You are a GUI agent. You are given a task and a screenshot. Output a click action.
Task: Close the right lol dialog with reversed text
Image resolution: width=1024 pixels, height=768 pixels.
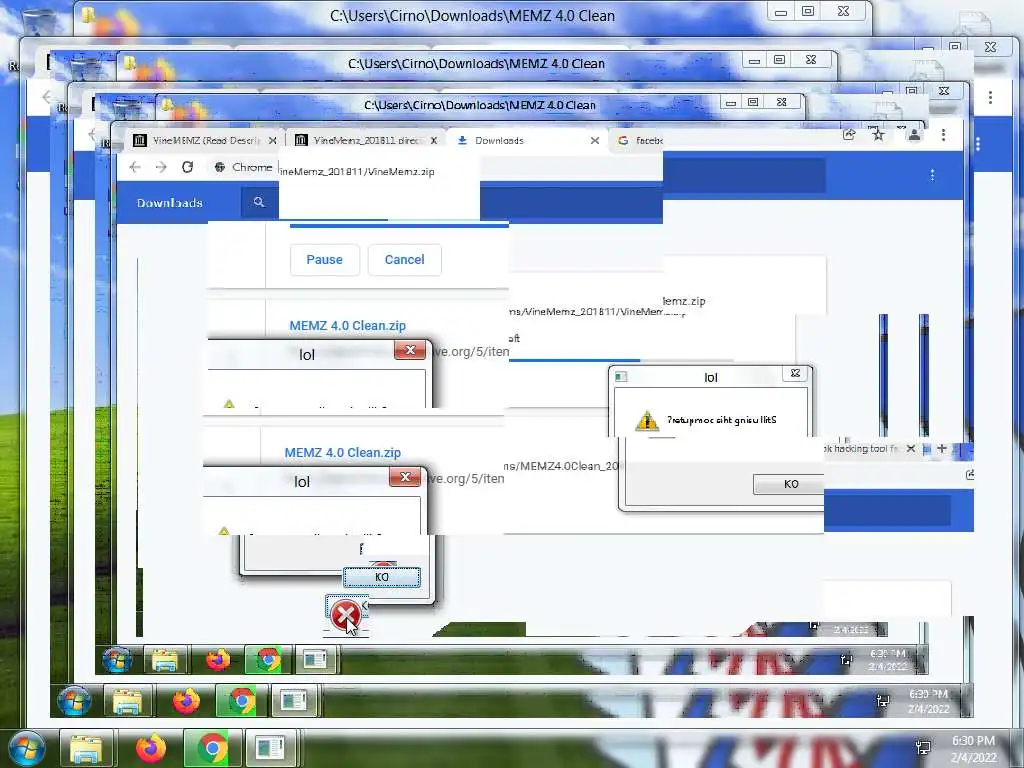point(795,374)
